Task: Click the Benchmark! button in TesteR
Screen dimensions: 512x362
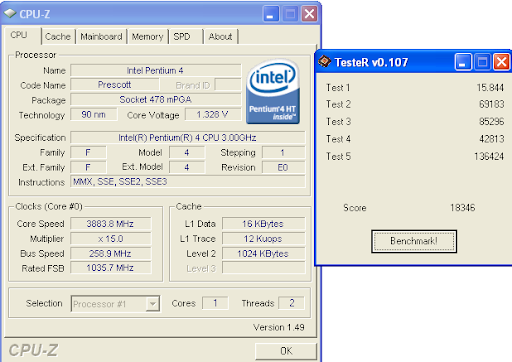Action: 414,241
